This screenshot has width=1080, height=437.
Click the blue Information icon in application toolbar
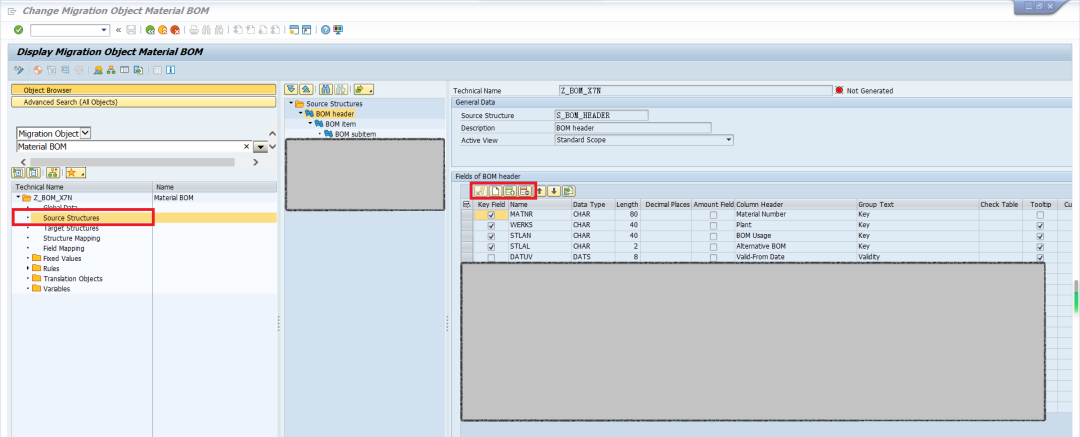170,70
